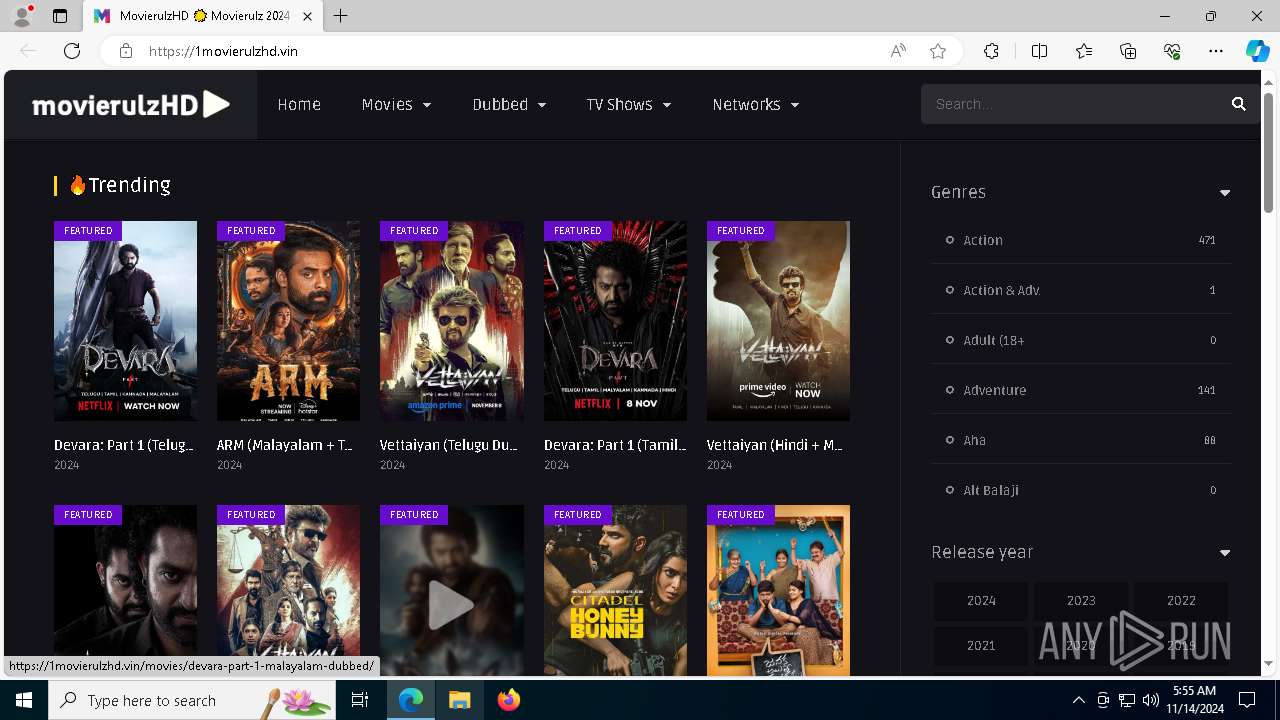Image resolution: width=1280 pixels, height=720 pixels.
Task: Open 'ARM (Malayalam + T..' title link
Action: pos(285,445)
